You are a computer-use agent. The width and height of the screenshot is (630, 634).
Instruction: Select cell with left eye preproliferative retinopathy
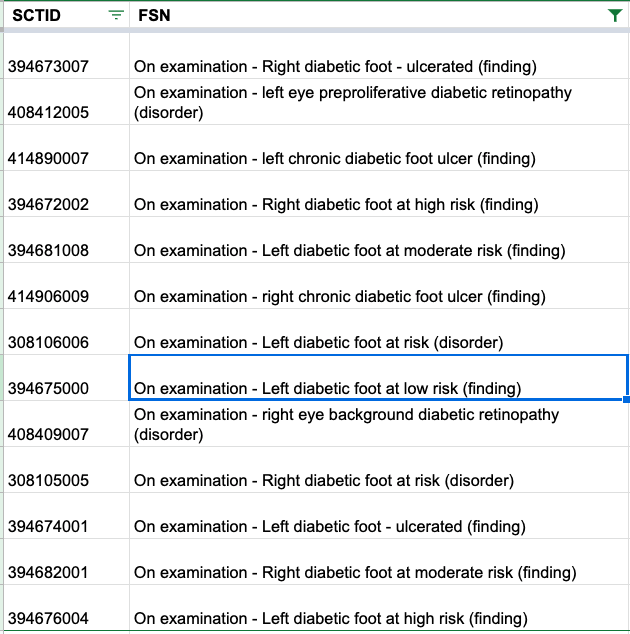pos(379,102)
